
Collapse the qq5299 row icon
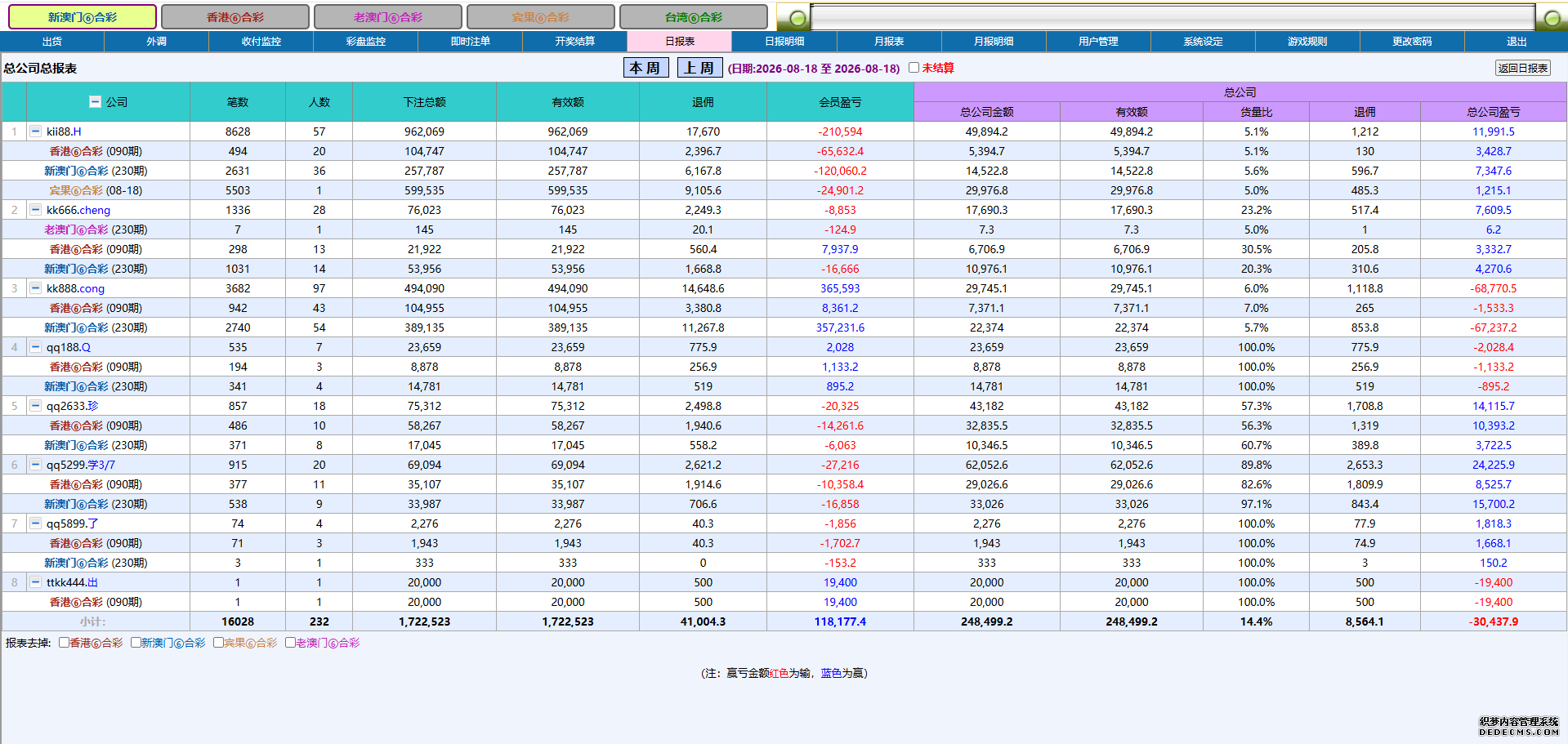click(x=35, y=464)
